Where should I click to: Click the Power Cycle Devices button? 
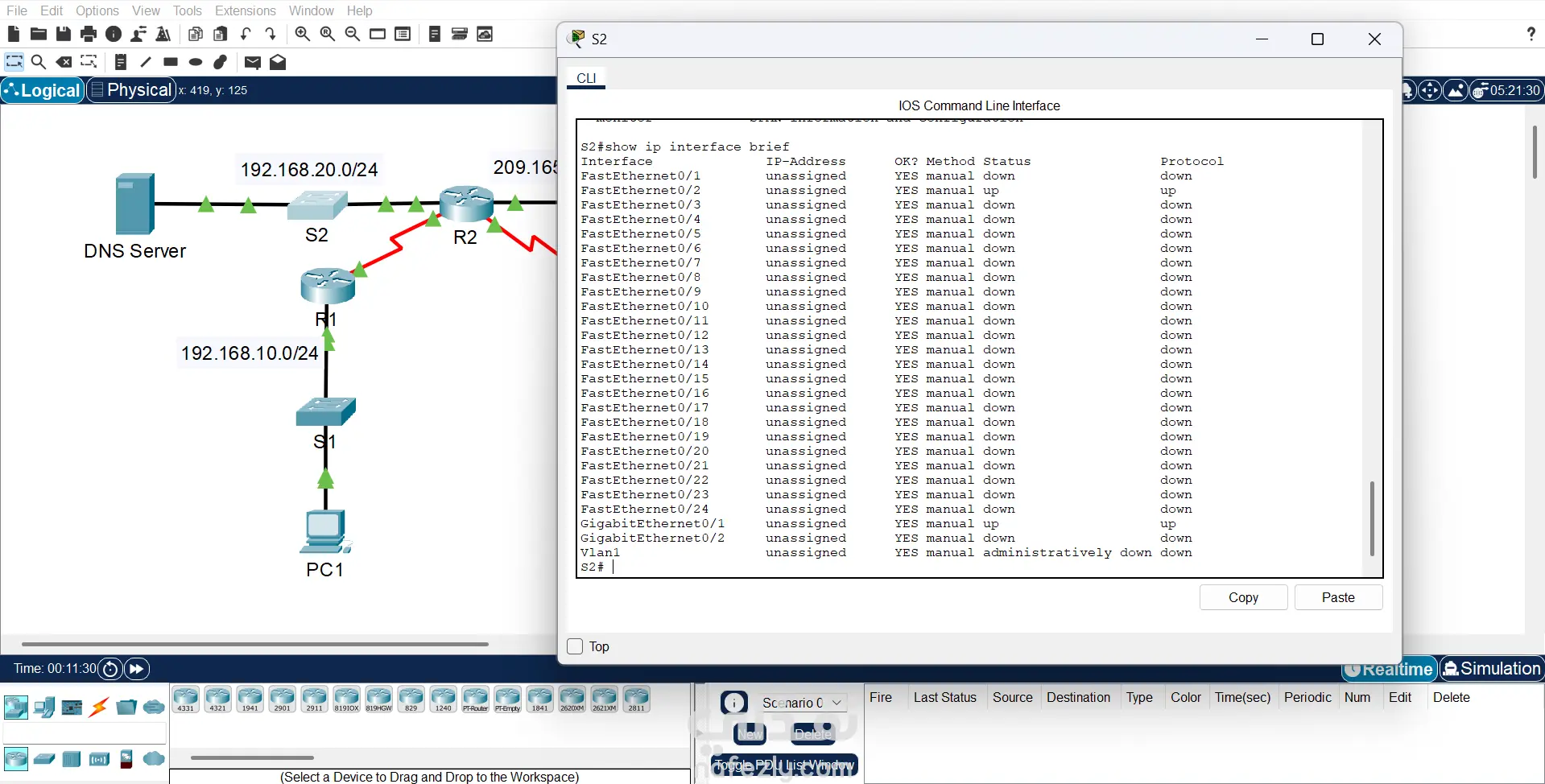(111, 669)
